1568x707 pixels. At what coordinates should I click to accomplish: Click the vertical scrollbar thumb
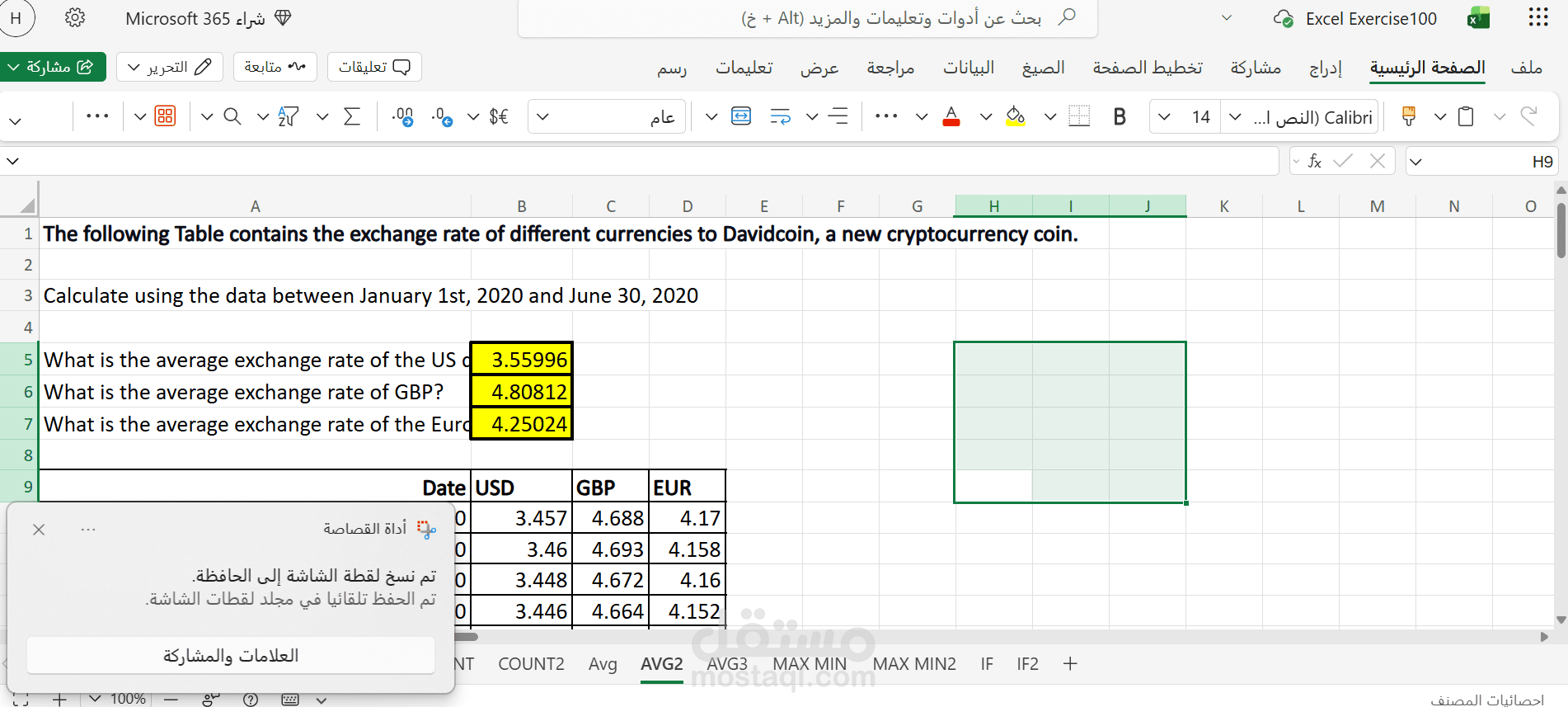pyautogui.click(x=1561, y=230)
